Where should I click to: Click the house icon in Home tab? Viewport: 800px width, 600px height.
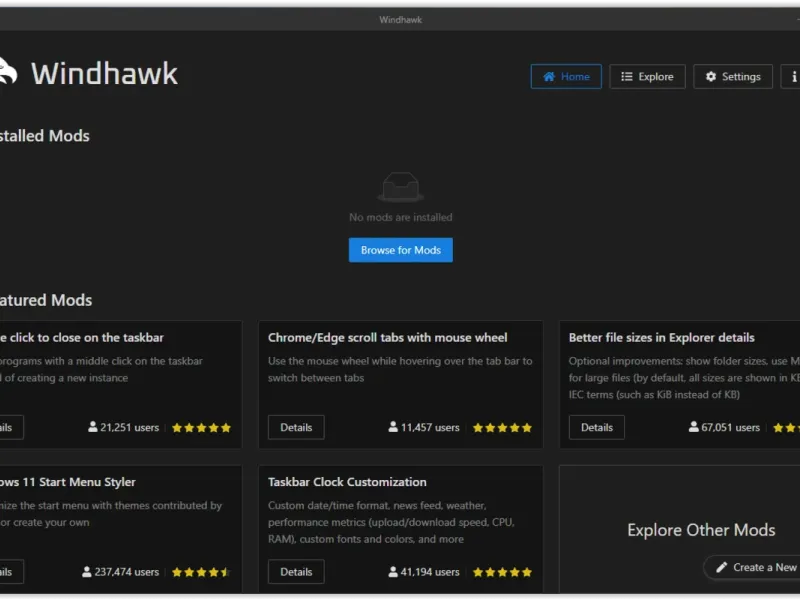click(x=549, y=77)
